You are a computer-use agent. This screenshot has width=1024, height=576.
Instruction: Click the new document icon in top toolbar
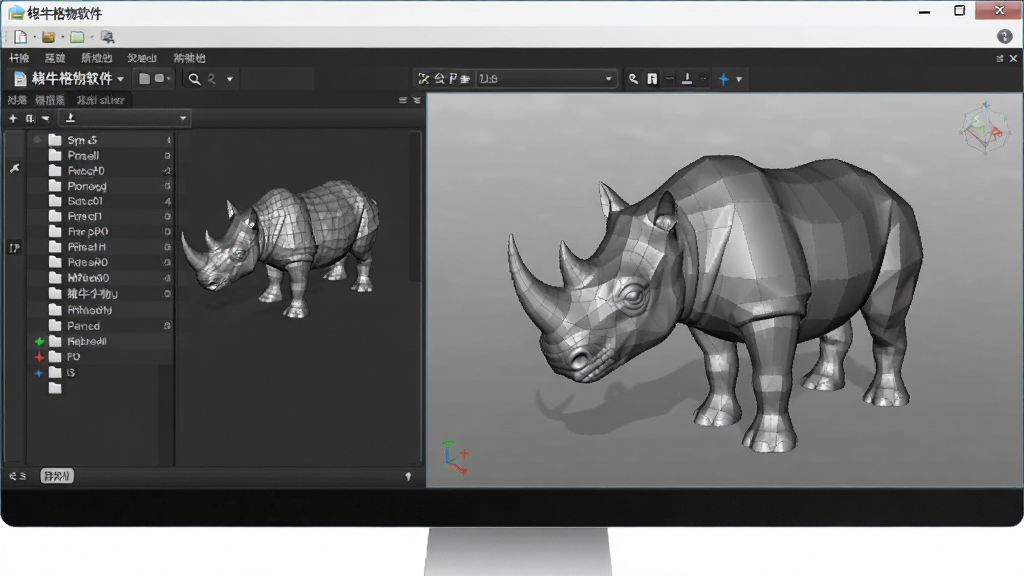(x=21, y=37)
